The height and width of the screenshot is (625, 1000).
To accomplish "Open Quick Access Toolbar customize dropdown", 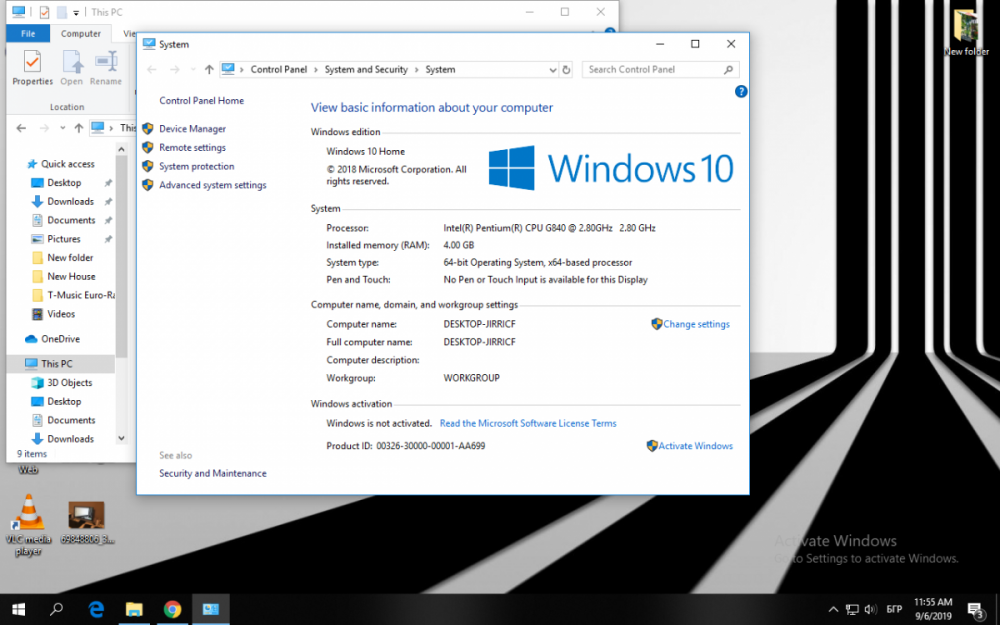I will (77, 13).
